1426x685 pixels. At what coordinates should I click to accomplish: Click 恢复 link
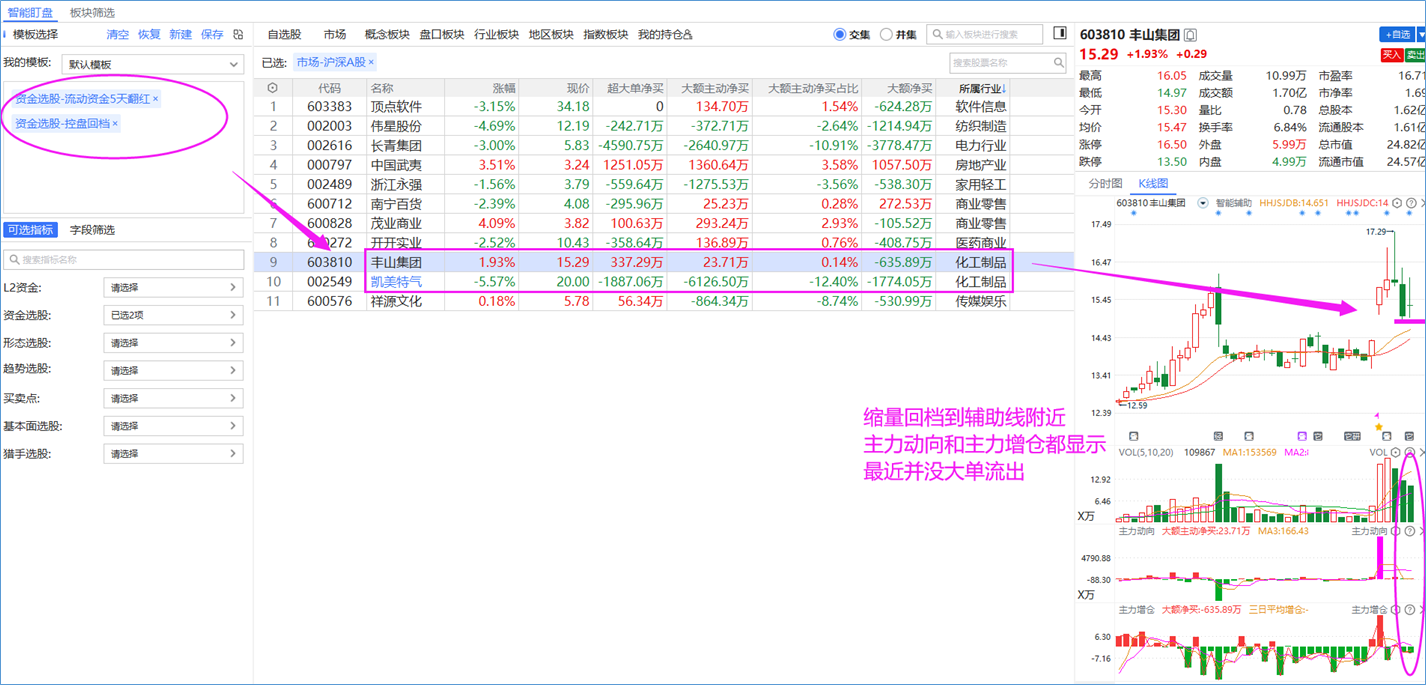149,34
